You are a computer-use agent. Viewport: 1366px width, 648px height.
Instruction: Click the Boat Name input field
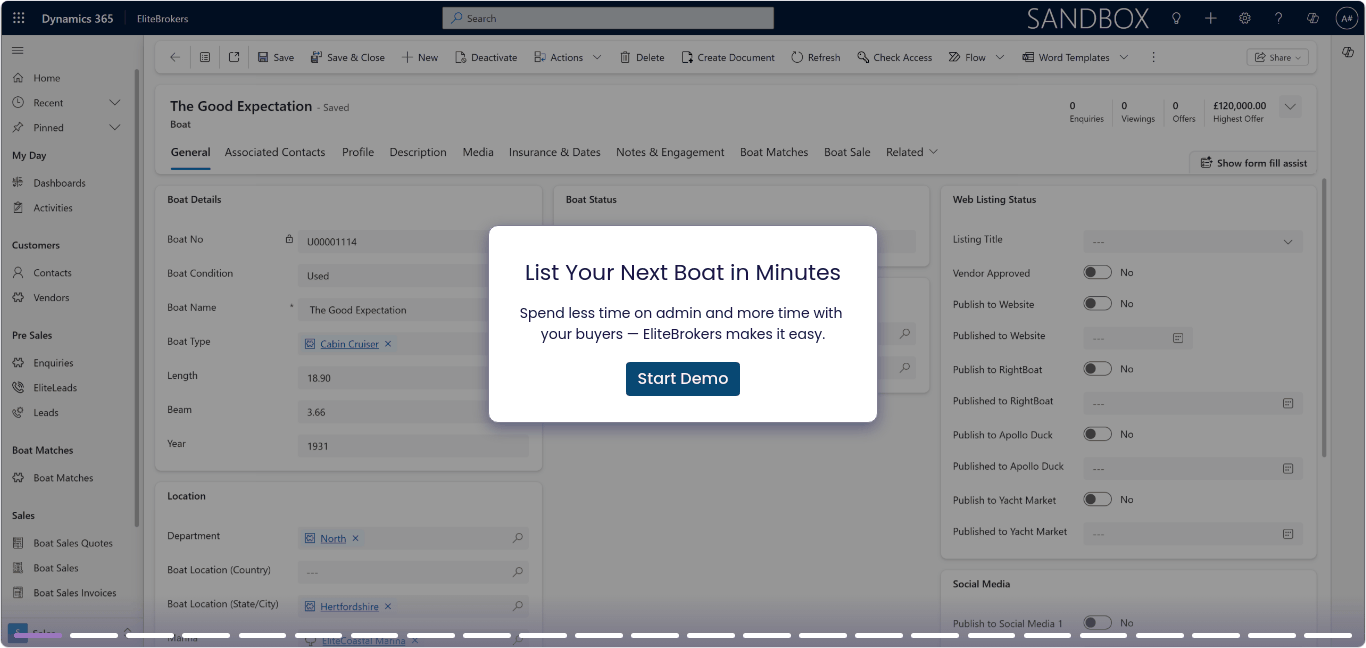(x=413, y=310)
